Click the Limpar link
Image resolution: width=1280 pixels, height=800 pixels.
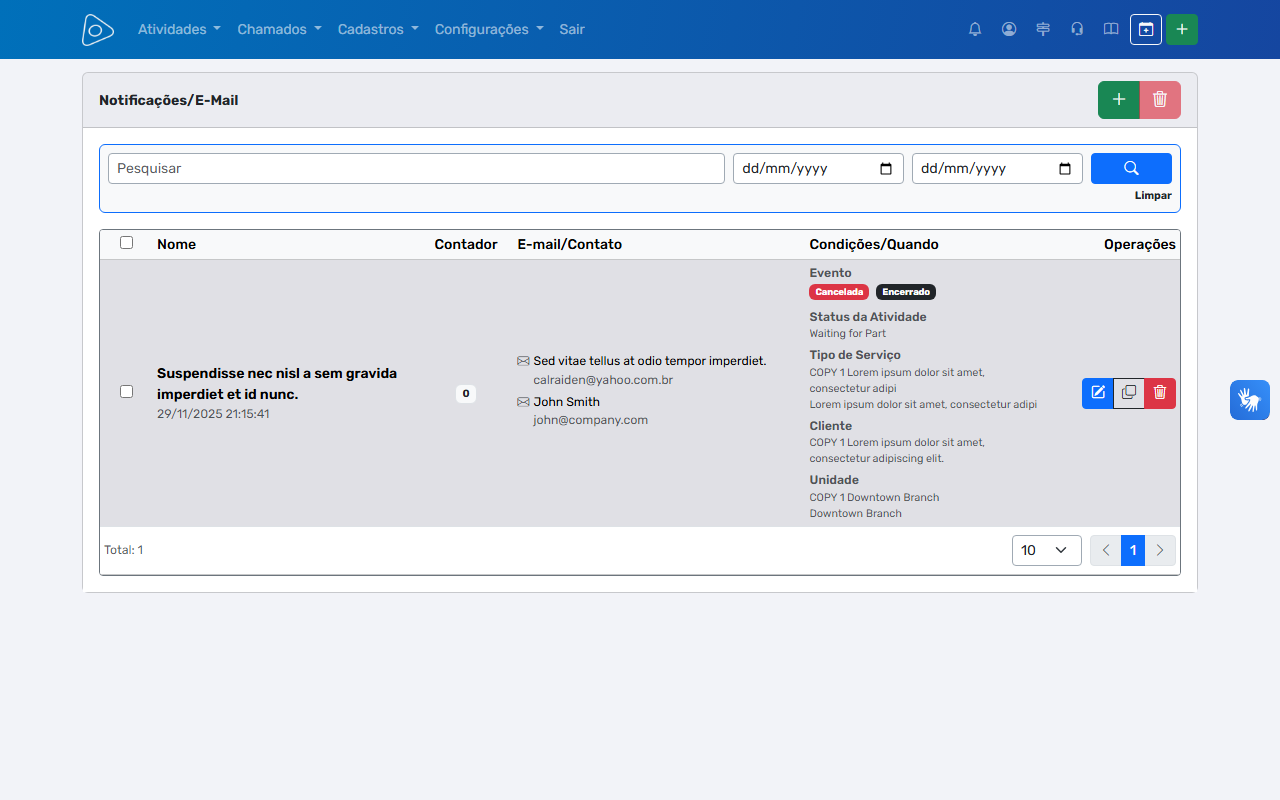pyautogui.click(x=1153, y=196)
